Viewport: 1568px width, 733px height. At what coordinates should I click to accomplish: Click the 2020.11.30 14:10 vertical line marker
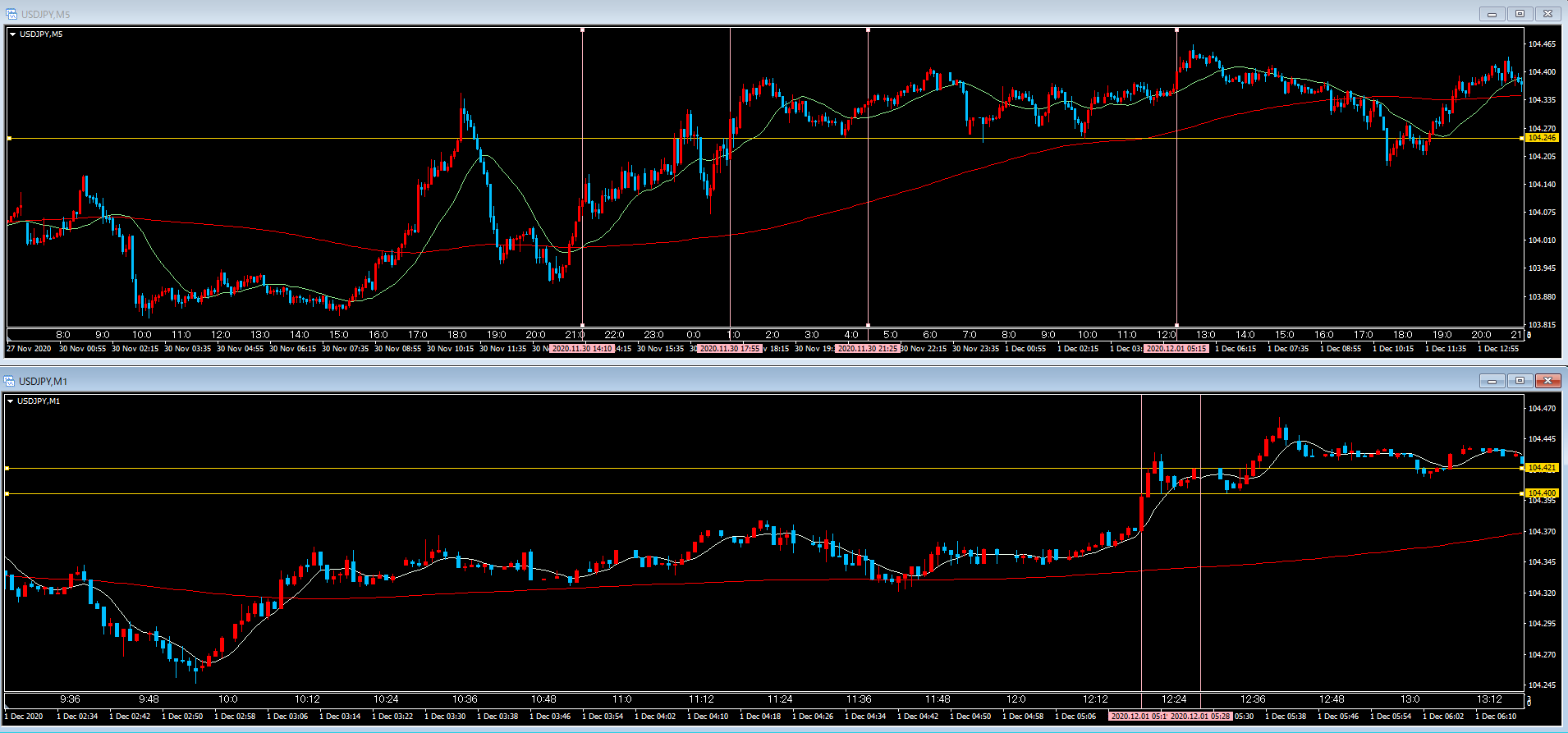tap(582, 349)
